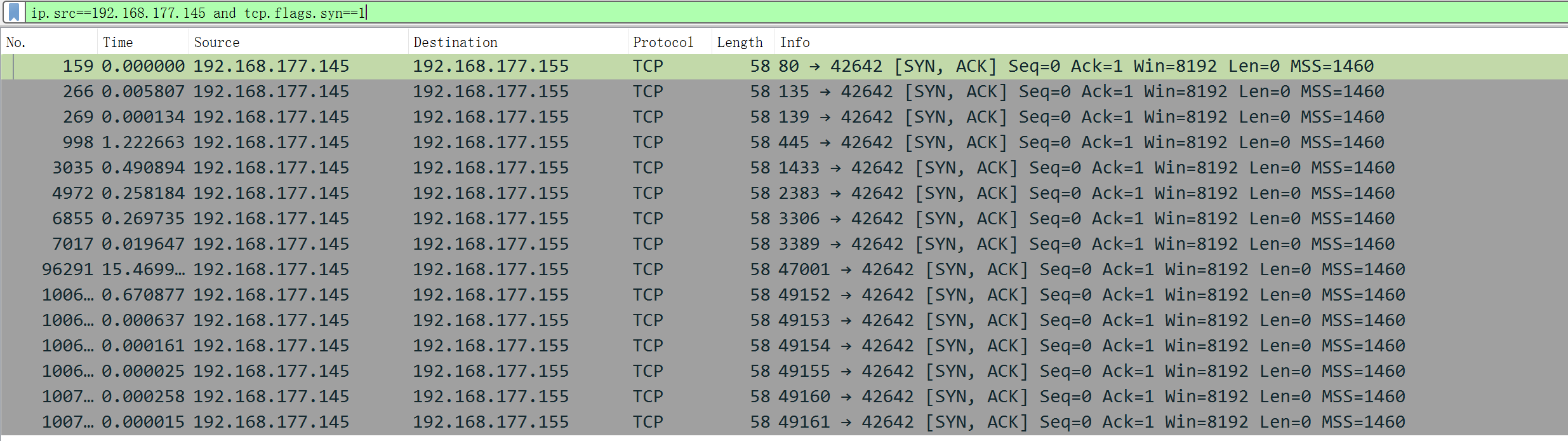Click Info cell for port 135 SYN, ACK
The width and height of the screenshot is (1568, 441).
tap(1081, 92)
